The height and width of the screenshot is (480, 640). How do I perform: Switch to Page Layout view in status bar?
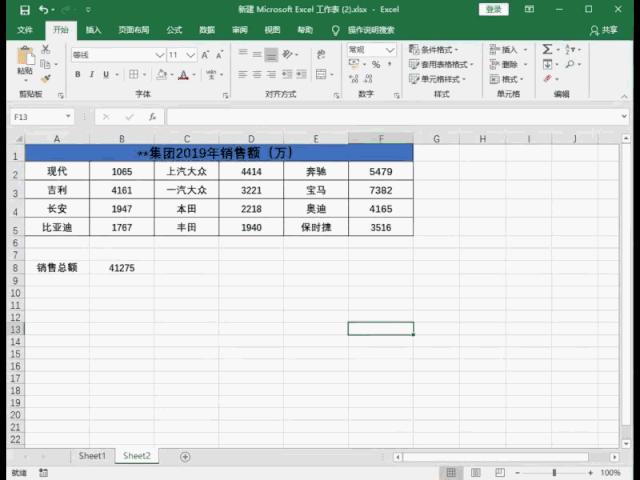[x=476, y=473]
